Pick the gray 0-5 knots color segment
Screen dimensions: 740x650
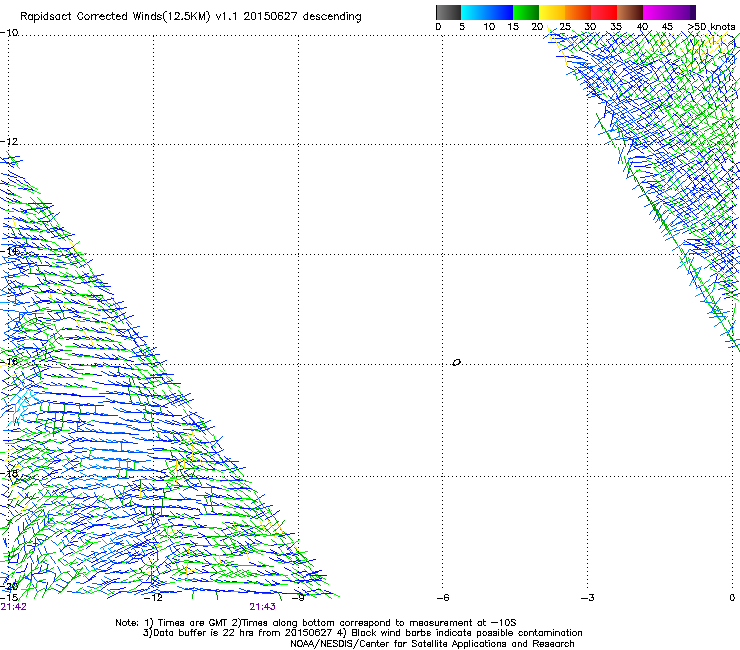(x=448, y=12)
